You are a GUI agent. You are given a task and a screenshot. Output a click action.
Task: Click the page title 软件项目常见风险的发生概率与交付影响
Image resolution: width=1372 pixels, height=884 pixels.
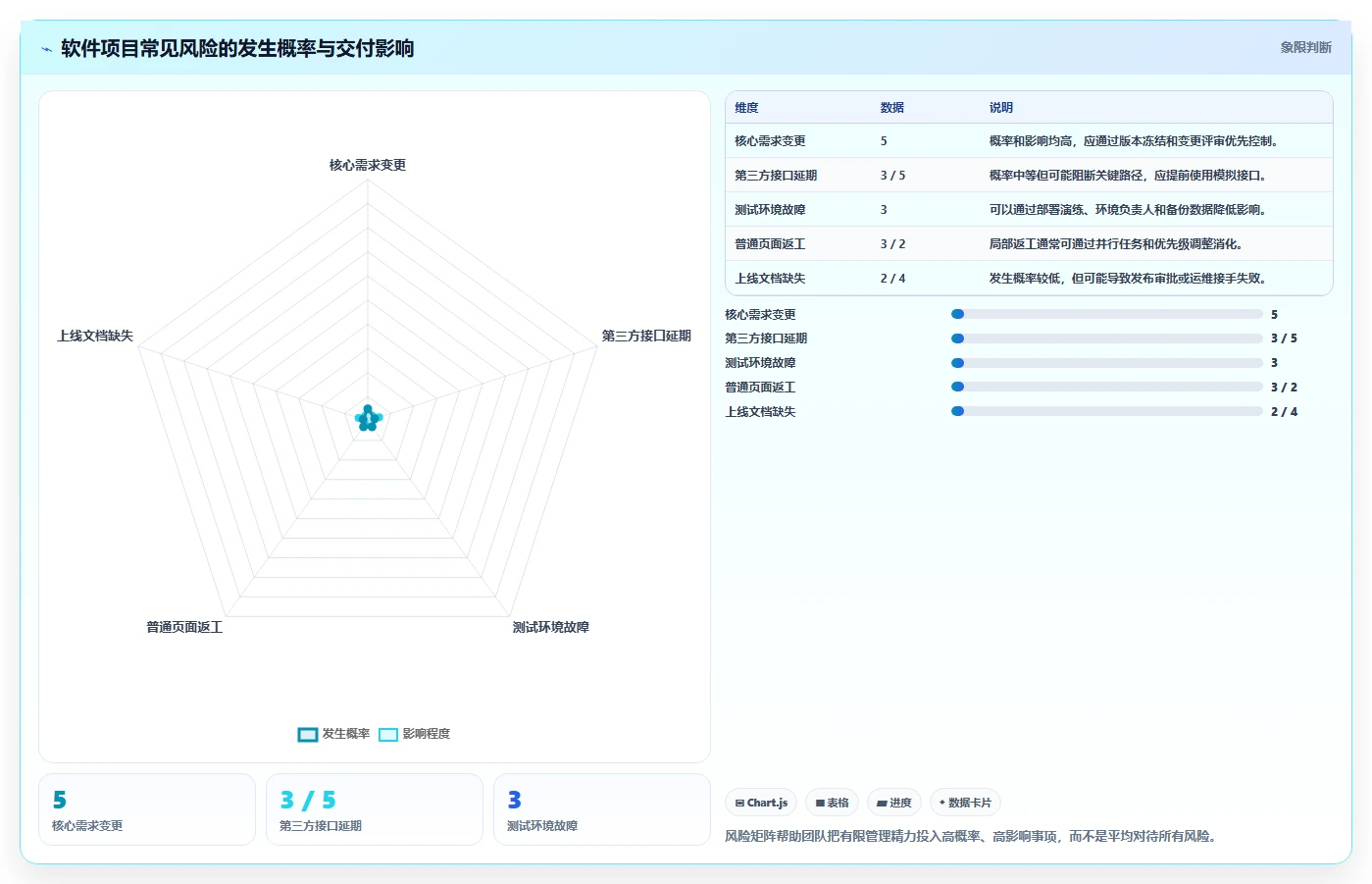(x=237, y=48)
